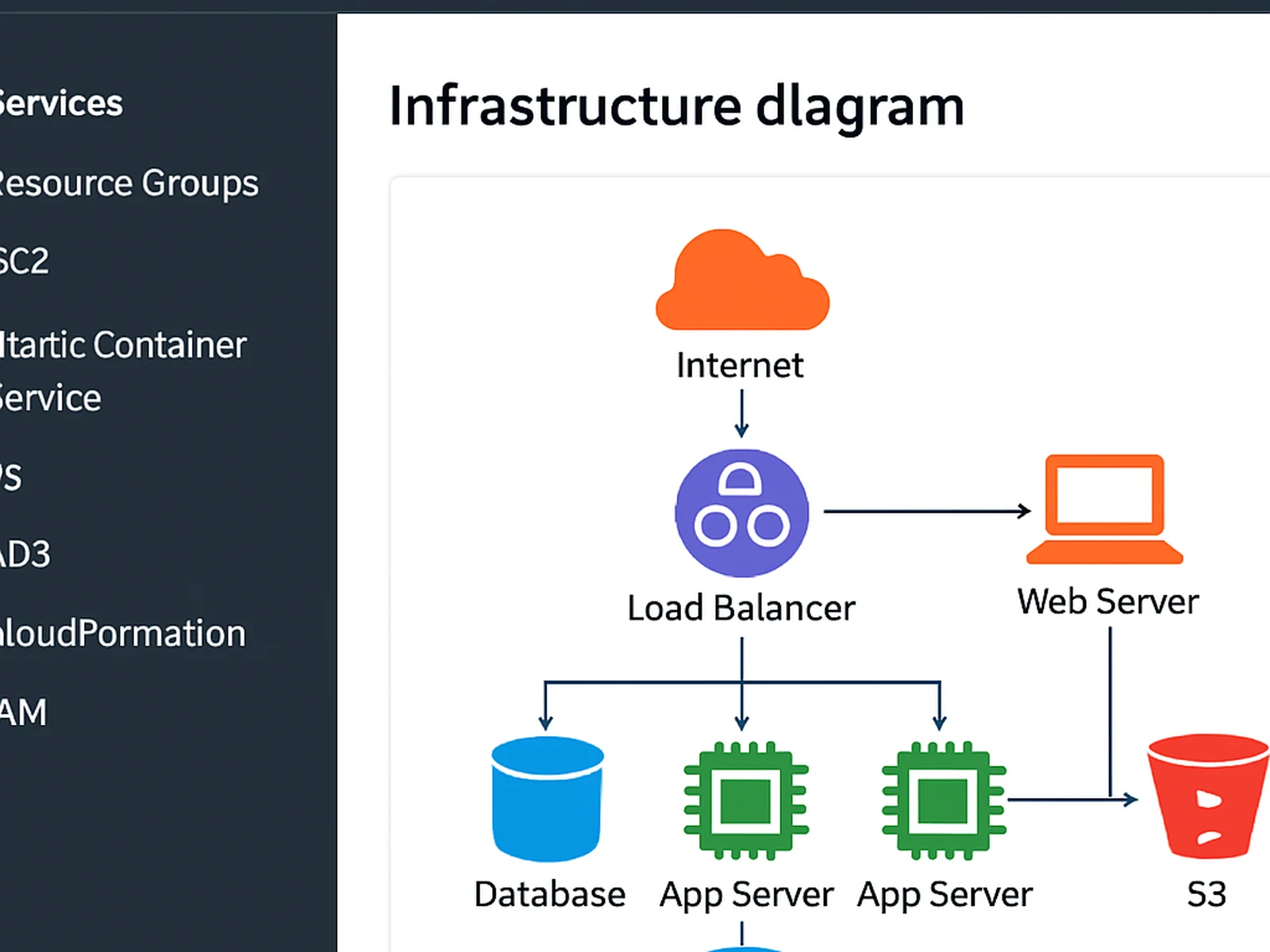Click the Infrastructure diagram title
Screen dimensions: 1270x952
click(x=676, y=106)
